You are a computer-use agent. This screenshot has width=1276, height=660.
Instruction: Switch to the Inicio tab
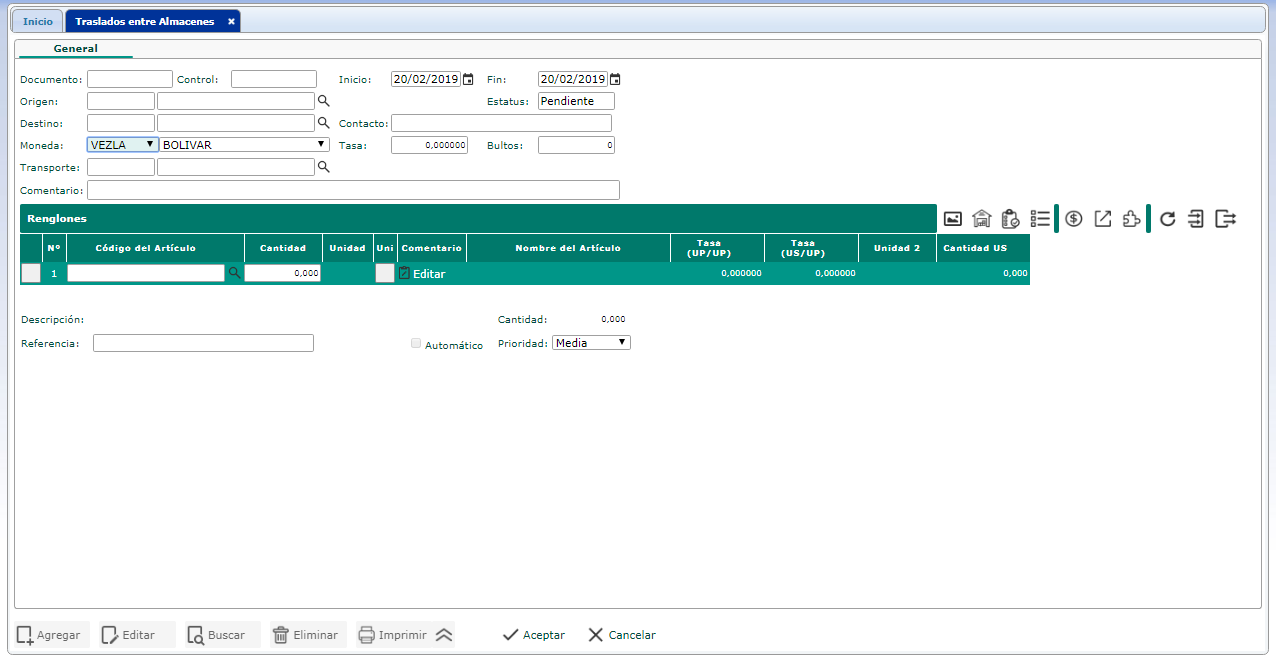(38, 21)
